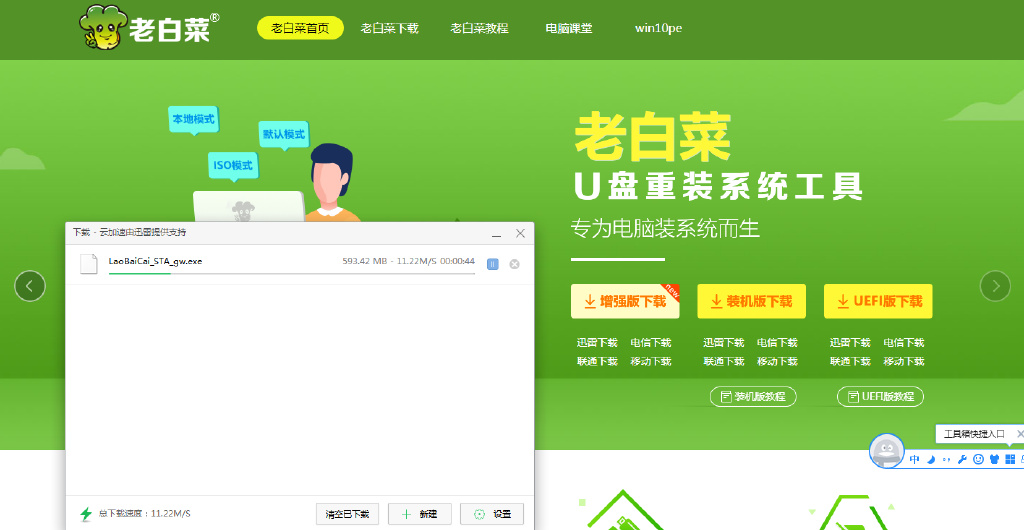Screen dimensions: 1024x530
Task: Go to the 老白菜首页 tab
Action: [x=300, y=28]
